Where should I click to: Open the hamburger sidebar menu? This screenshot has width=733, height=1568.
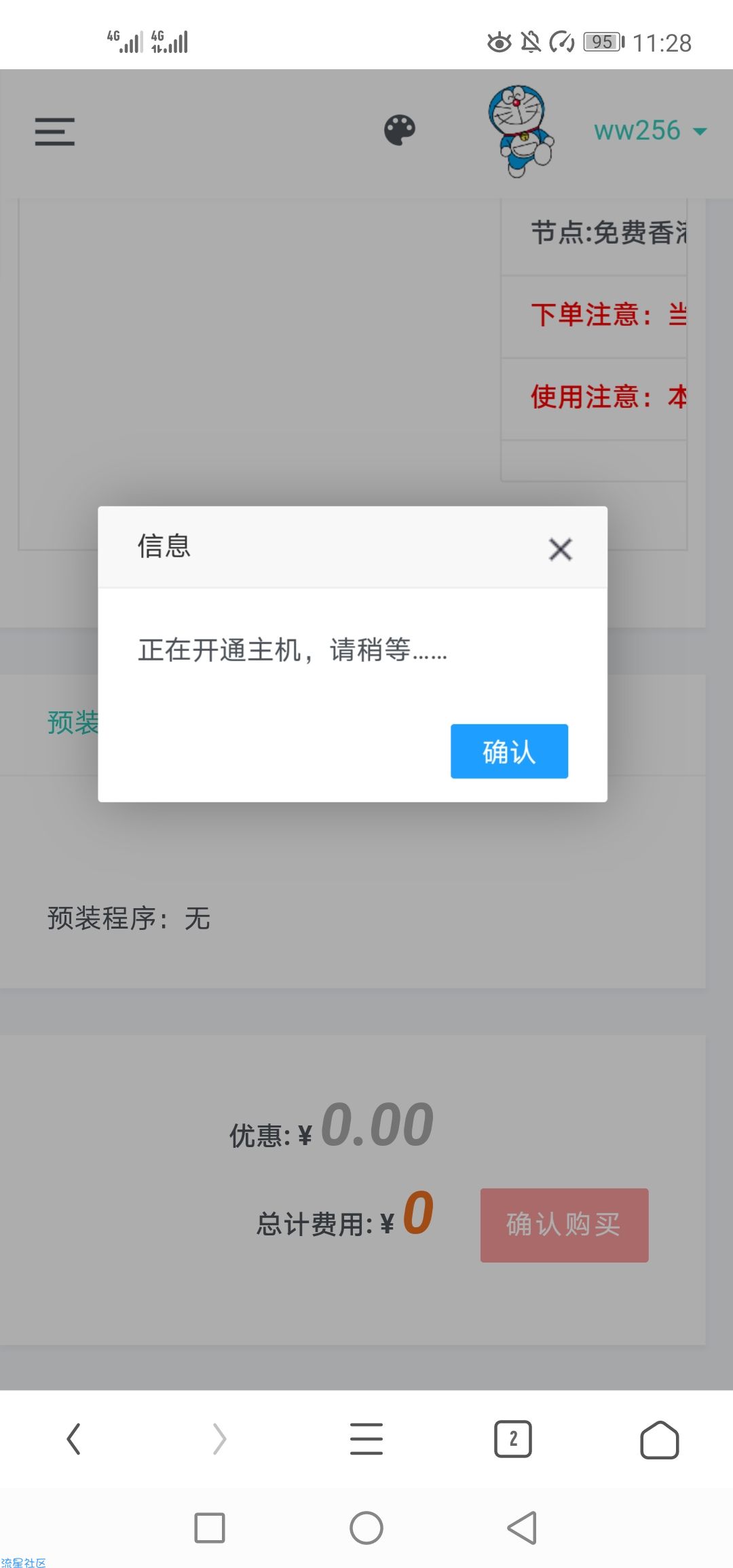click(x=55, y=131)
